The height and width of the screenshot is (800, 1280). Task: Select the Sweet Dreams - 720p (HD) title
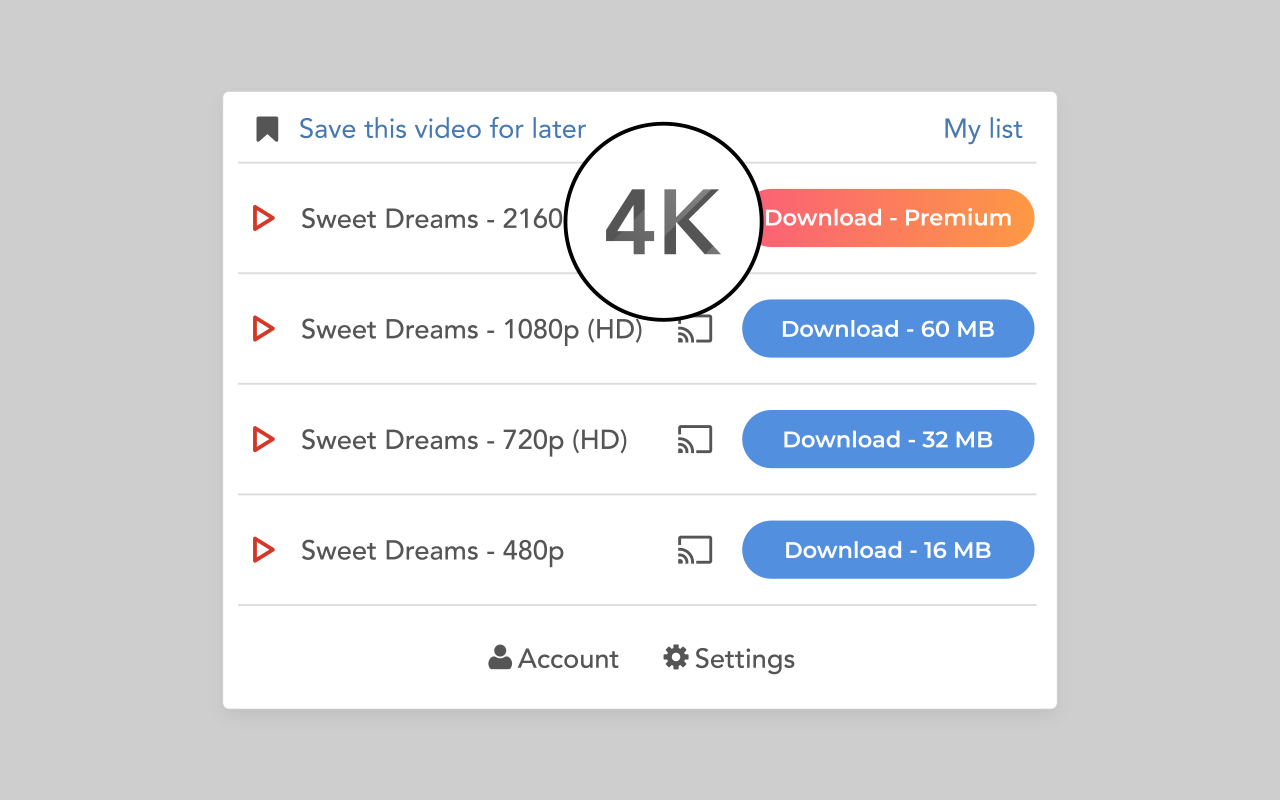[x=464, y=439]
